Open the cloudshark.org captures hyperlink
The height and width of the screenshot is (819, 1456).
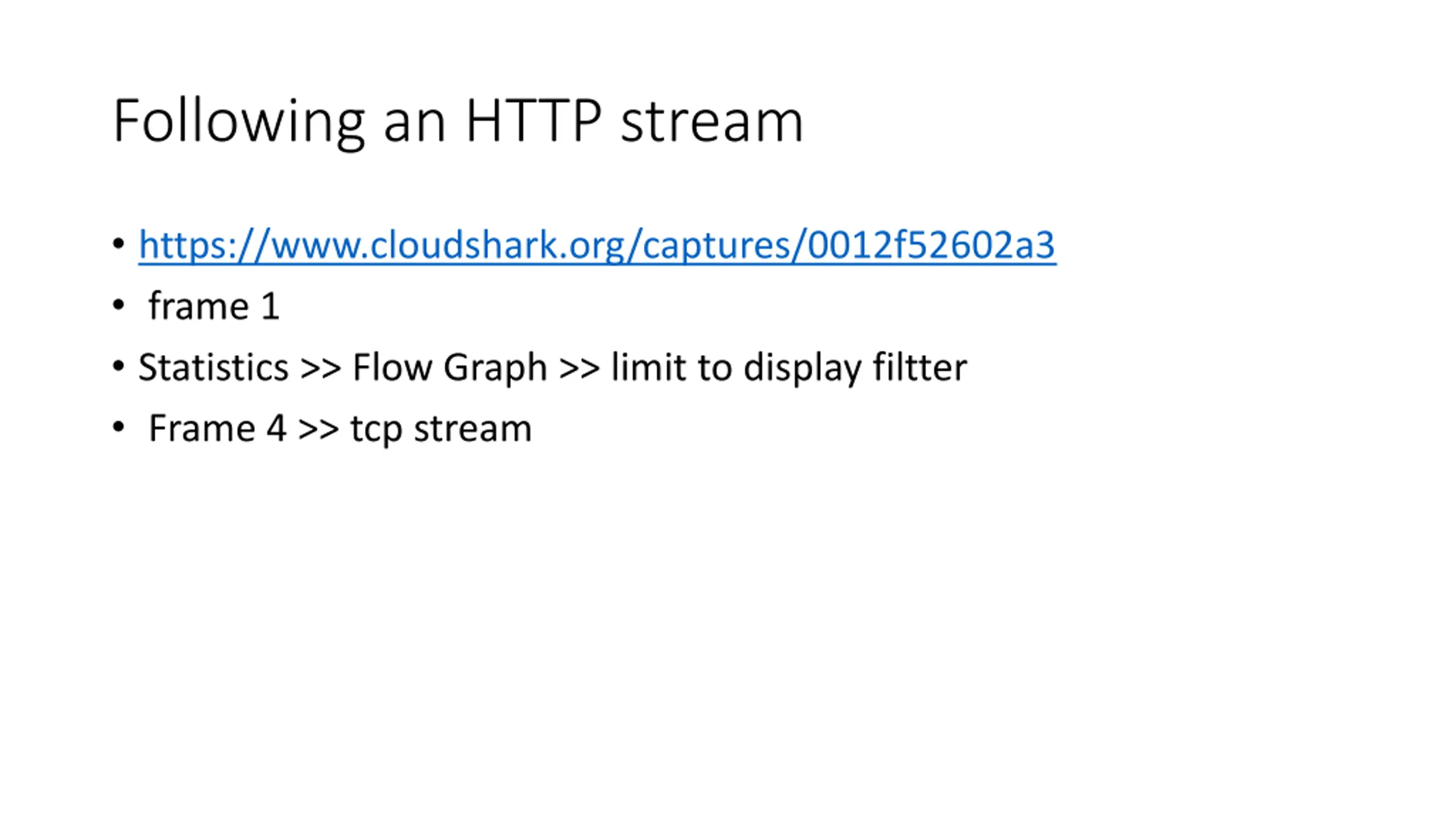(597, 245)
